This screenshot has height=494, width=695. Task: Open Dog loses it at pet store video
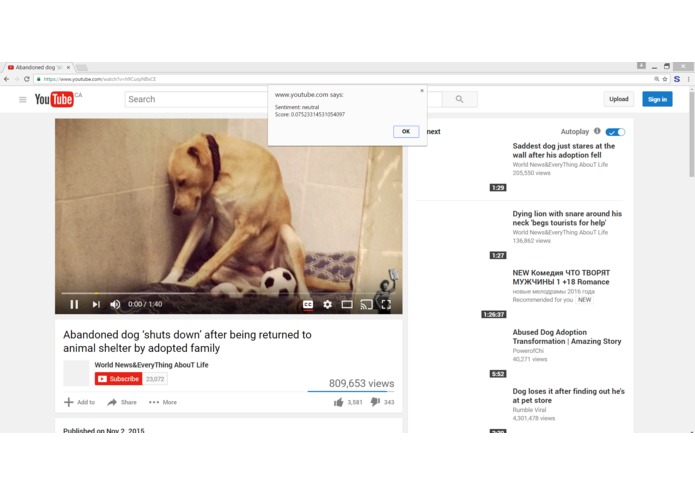[x=568, y=396]
